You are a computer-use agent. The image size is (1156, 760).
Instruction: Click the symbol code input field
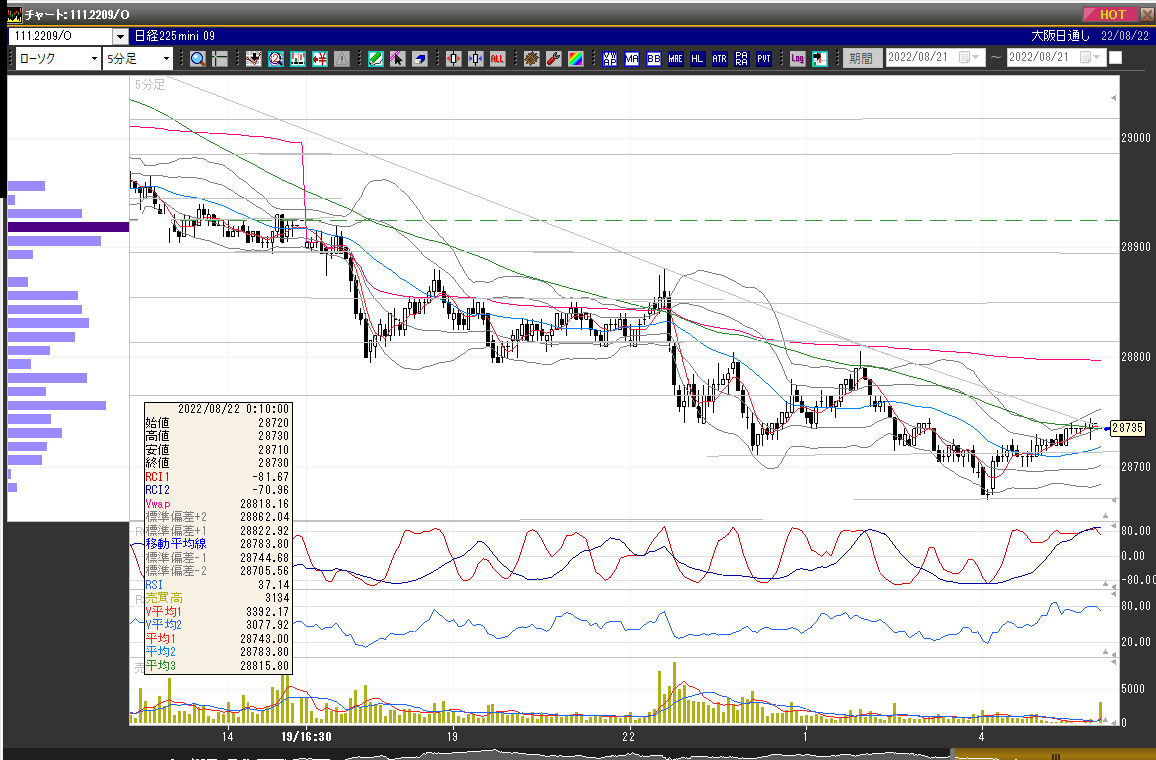(60, 35)
